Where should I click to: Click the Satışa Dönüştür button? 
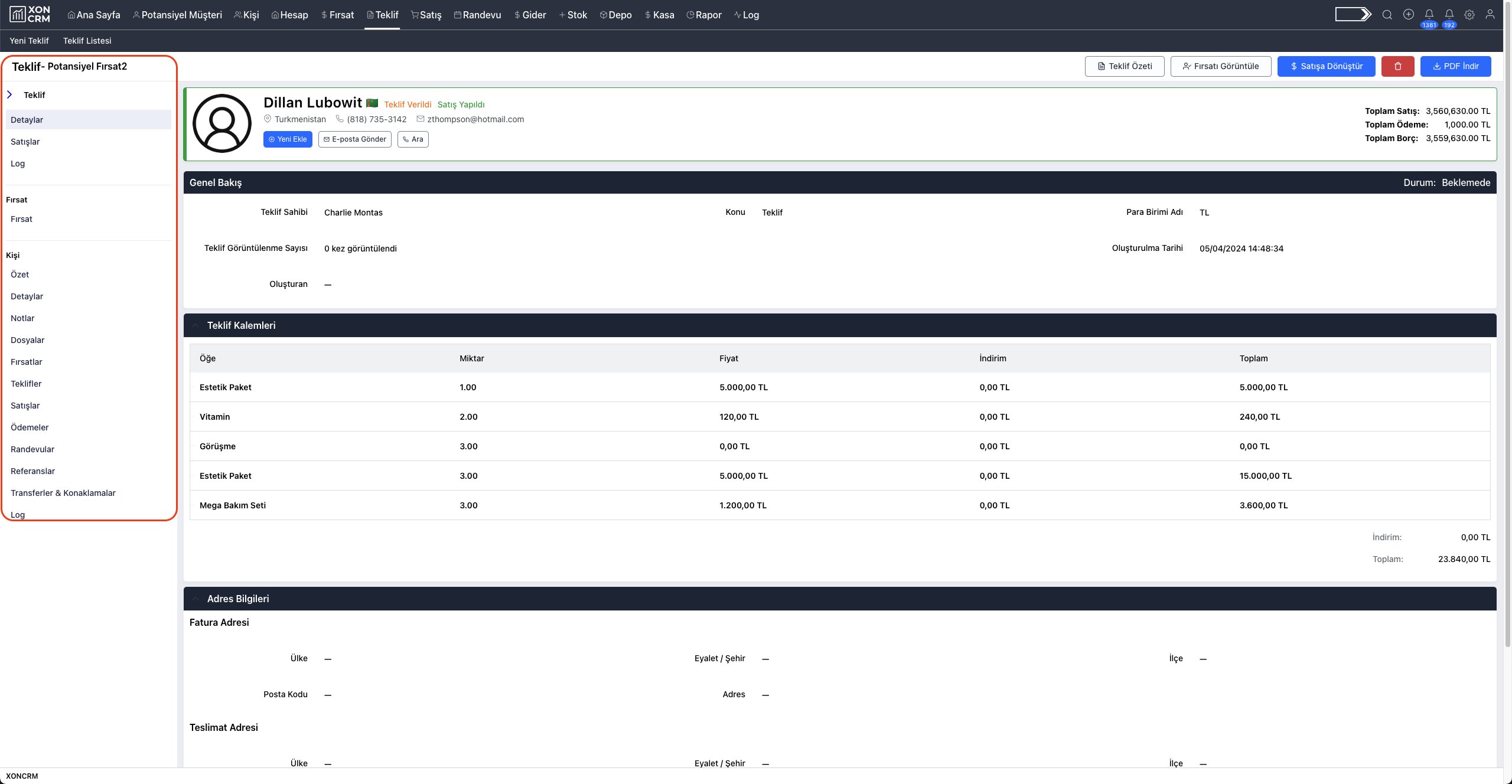click(x=1326, y=66)
